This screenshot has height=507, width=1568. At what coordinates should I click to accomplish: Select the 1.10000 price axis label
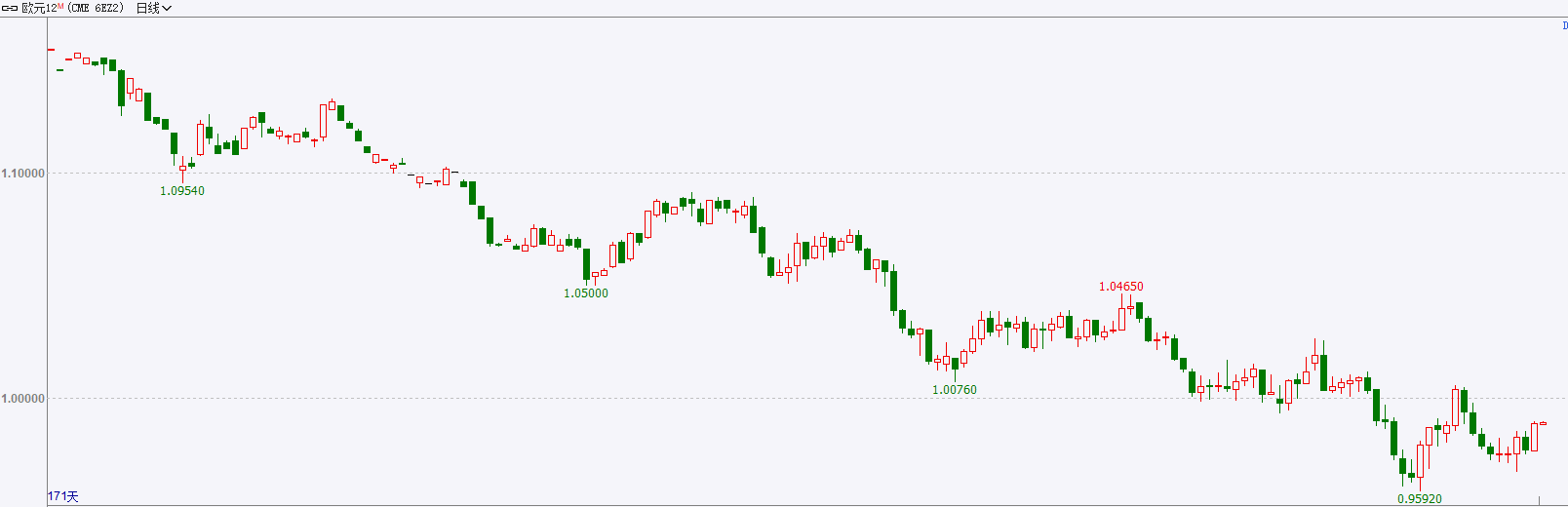coord(23,173)
